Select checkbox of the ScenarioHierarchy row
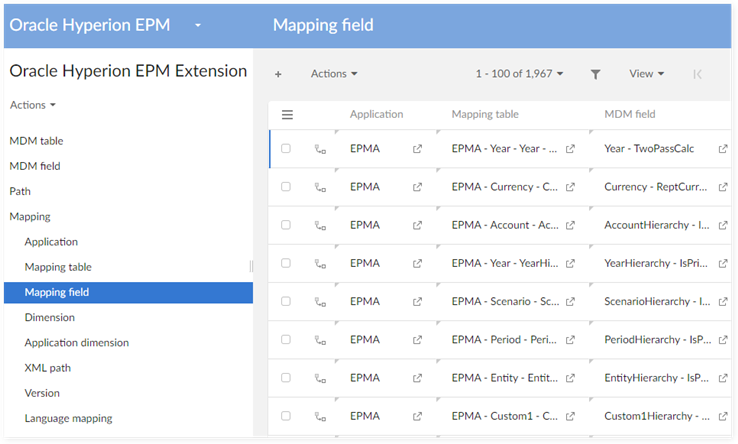Image resolution: width=738 pixels, height=444 pixels. pos(286,301)
